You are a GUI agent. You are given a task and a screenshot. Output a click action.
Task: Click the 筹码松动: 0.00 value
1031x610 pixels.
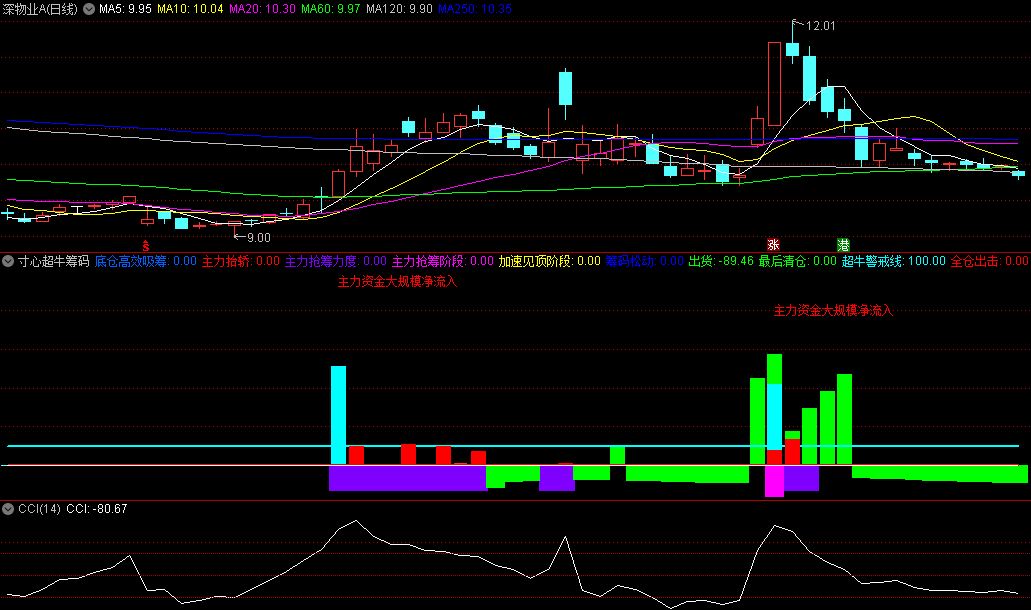[644, 262]
